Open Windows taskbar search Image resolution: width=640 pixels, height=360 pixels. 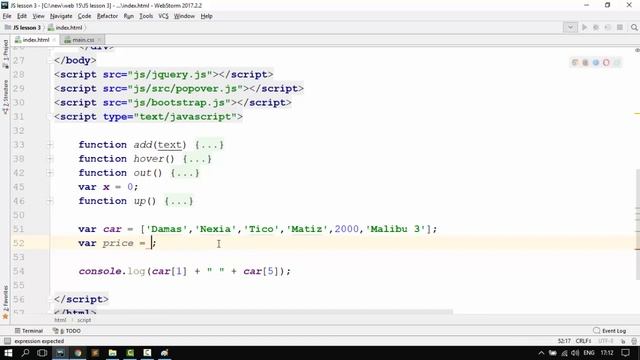[x=25, y=353]
